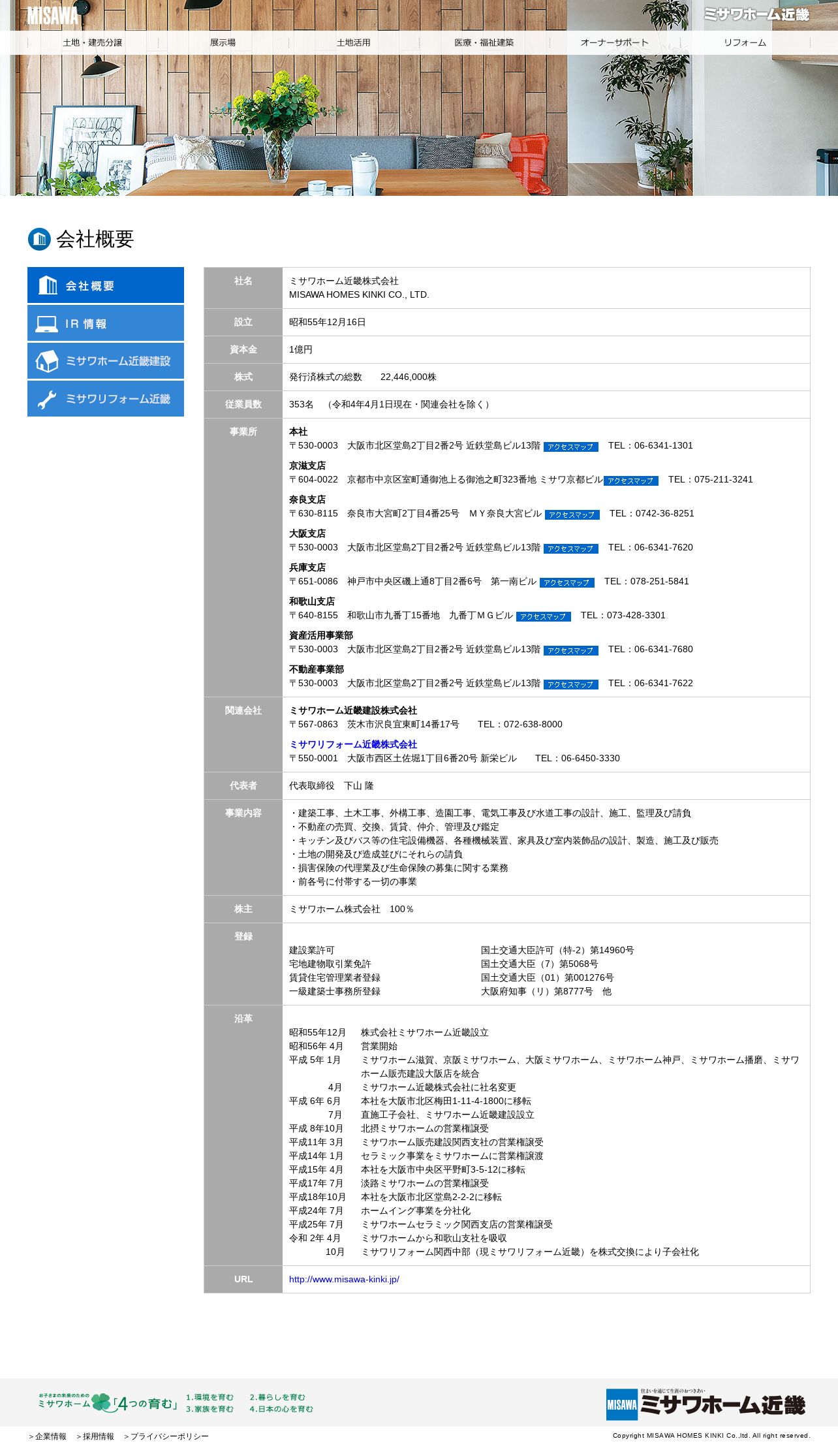Select the 本社 phone number 06-6341-1301
Image resolution: width=838 pixels, height=1456 pixels.
tap(664, 445)
